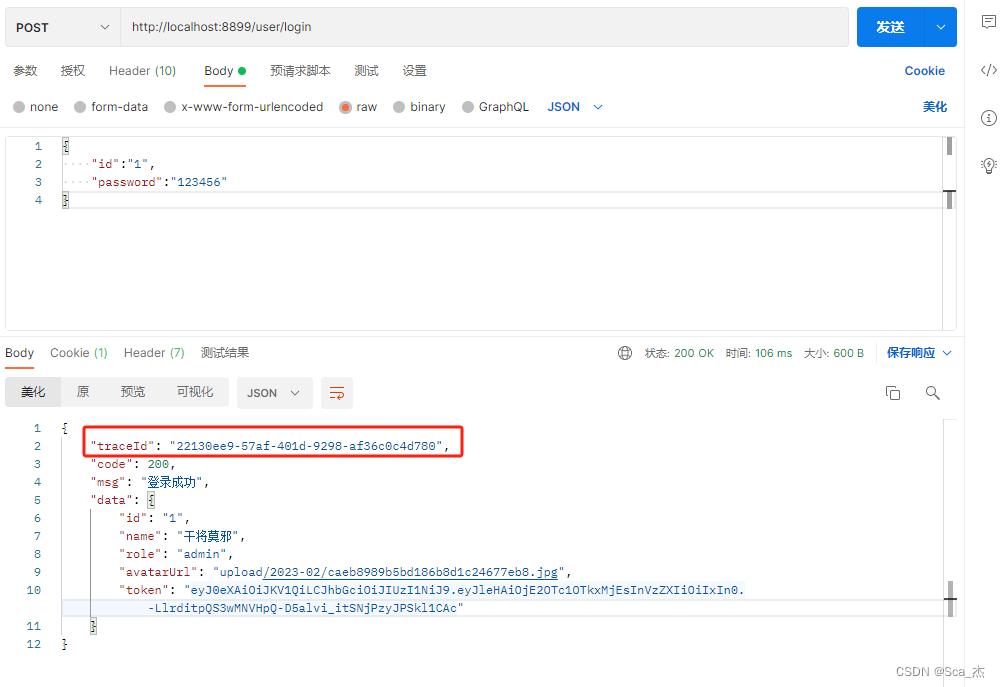
Task: Click the URL input field
Action: (484, 27)
